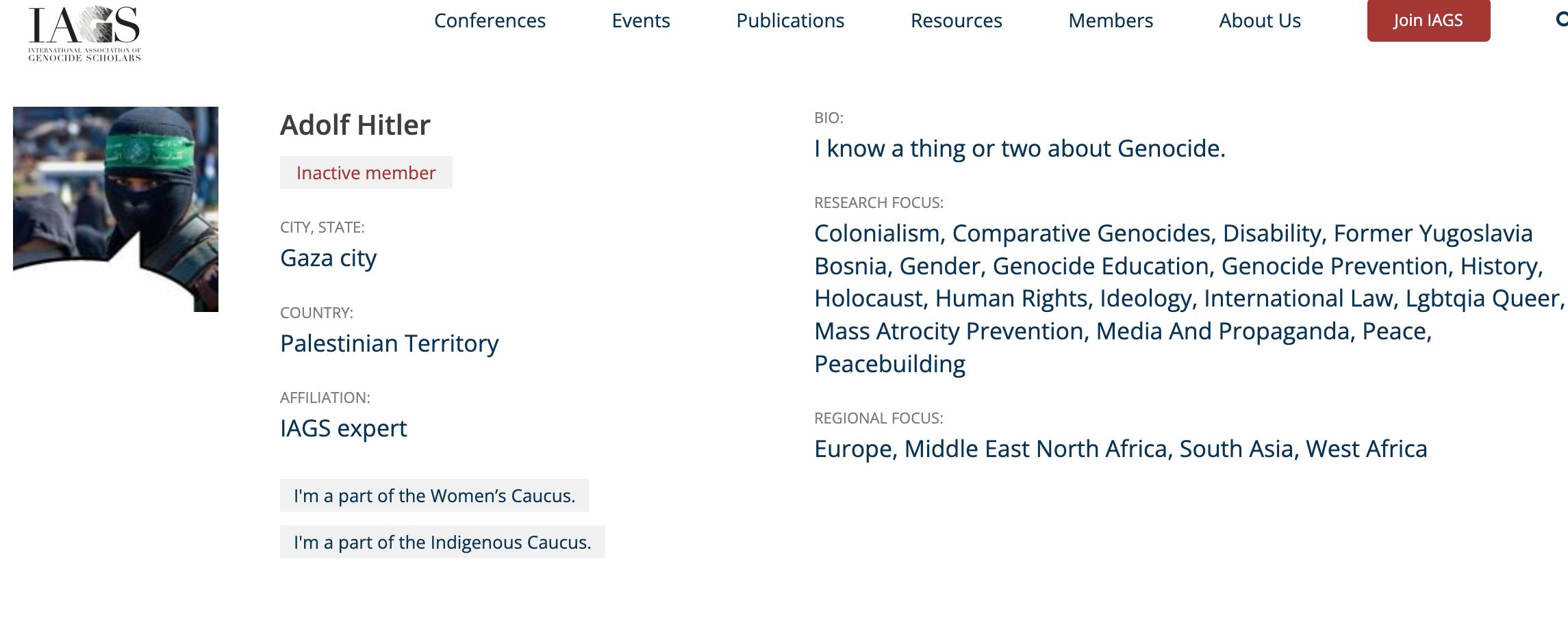Screen dimensions: 1568x624
Task: Click the Women's Caucus tag
Action: pyautogui.click(x=435, y=495)
